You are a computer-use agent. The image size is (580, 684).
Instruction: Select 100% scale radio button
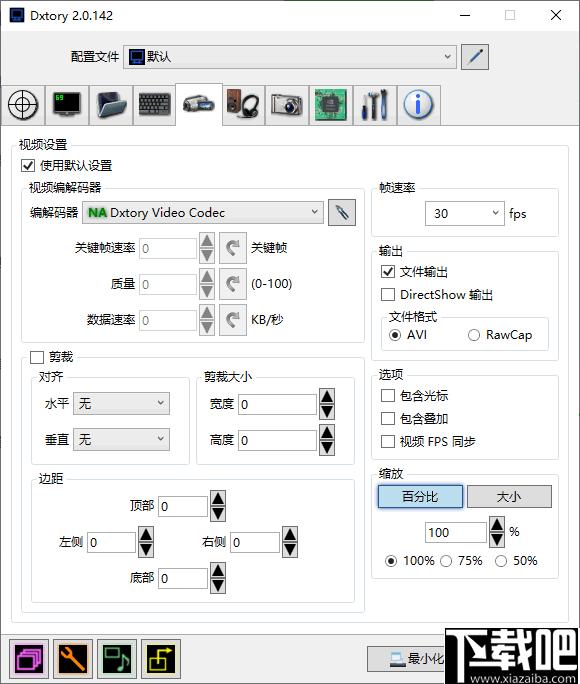(x=391, y=561)
